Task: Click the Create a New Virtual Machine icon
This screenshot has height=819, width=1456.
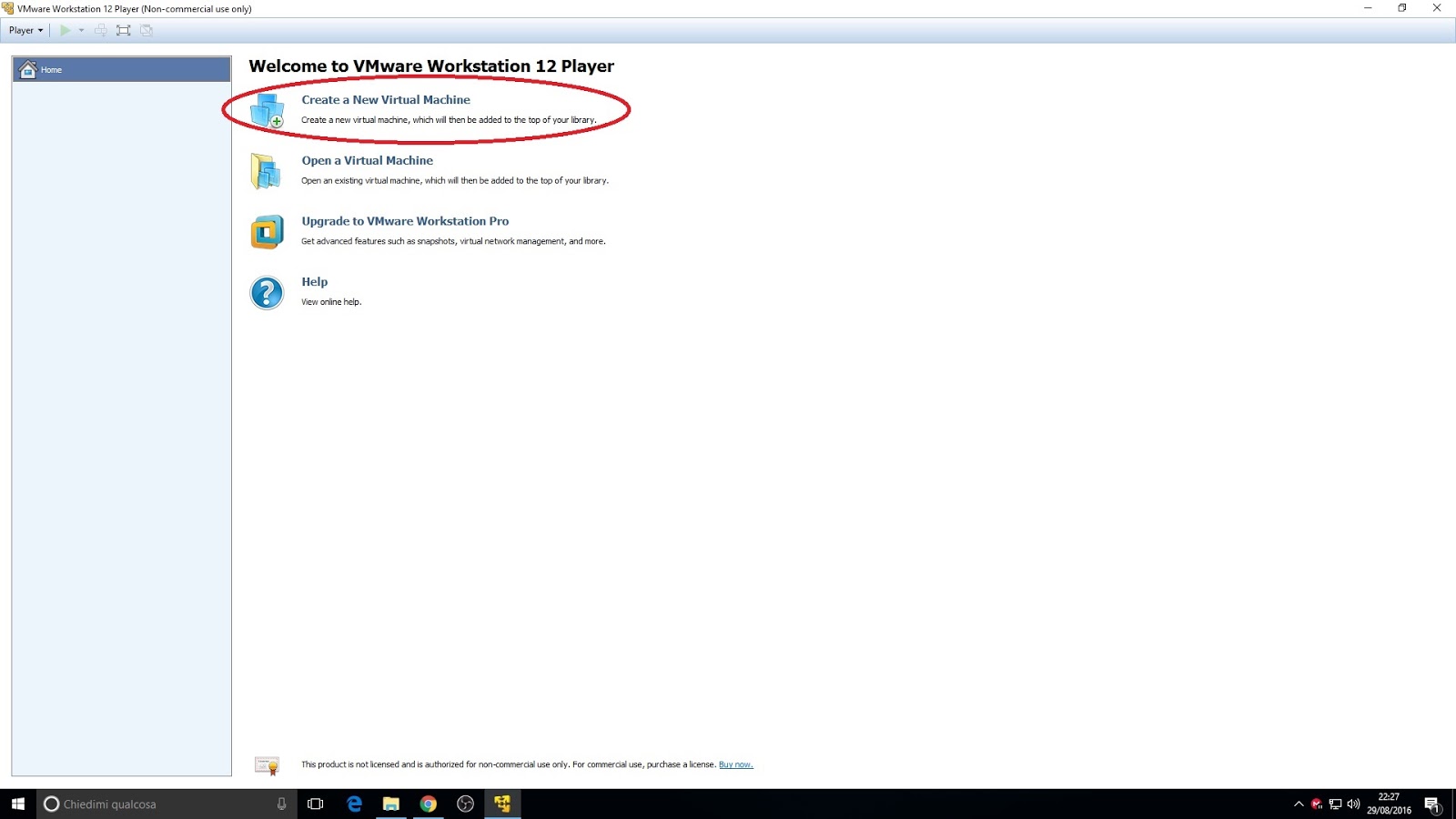Action: 267,110
